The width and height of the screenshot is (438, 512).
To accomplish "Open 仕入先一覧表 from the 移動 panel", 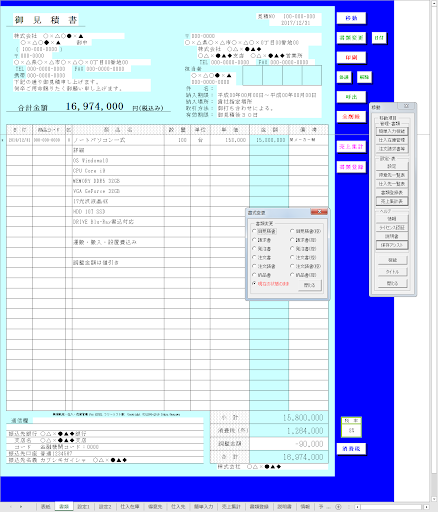I will pyautogui.click(x=392, y=184).
